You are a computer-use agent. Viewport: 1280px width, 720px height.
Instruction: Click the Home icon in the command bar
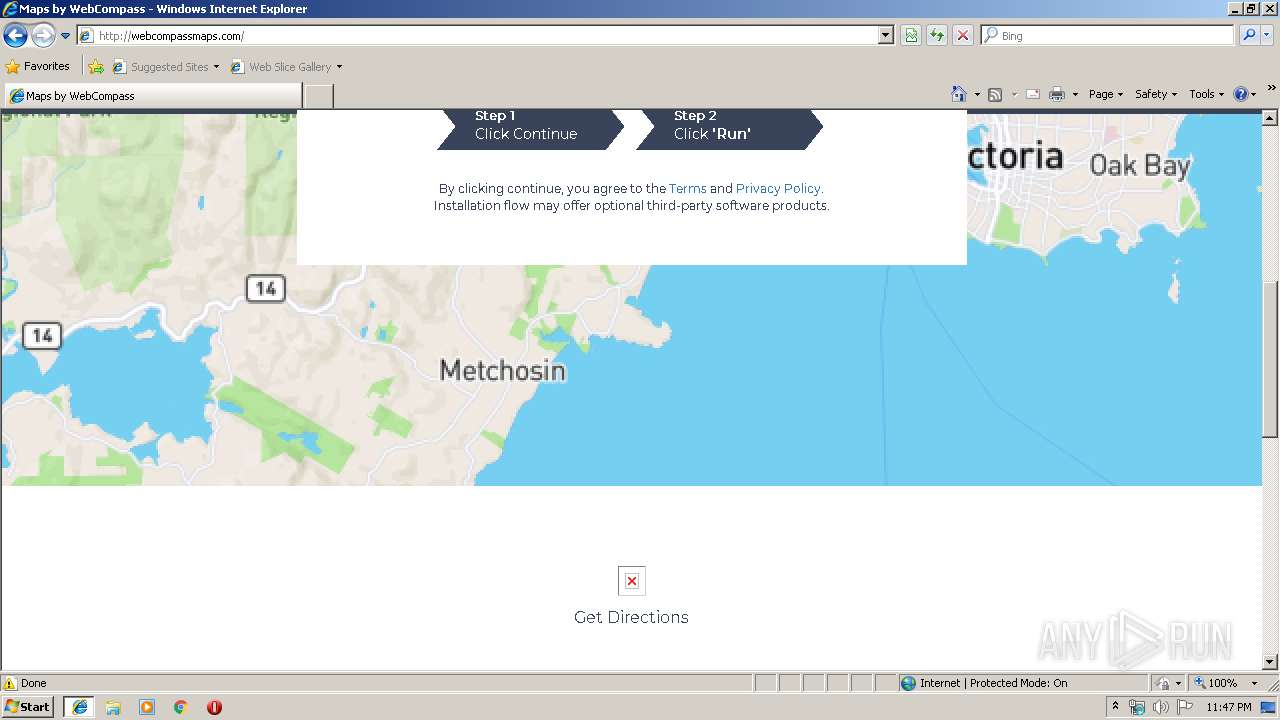coord(959,94)
